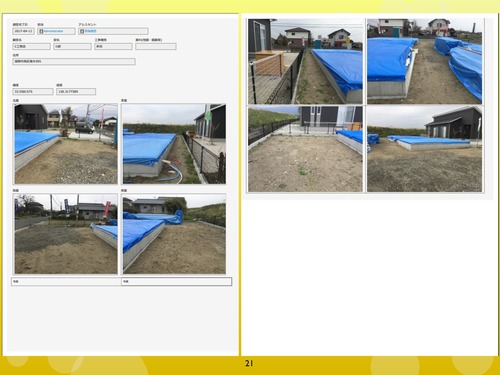
Task: Open the bare dirt lot photo with the black fence
Action: tap(305, 149)
